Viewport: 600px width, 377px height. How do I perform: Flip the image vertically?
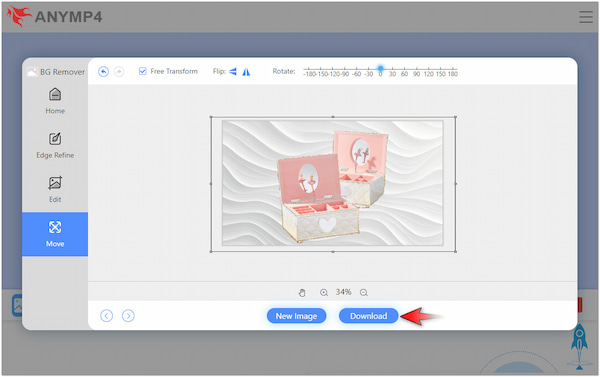(233, 72)
